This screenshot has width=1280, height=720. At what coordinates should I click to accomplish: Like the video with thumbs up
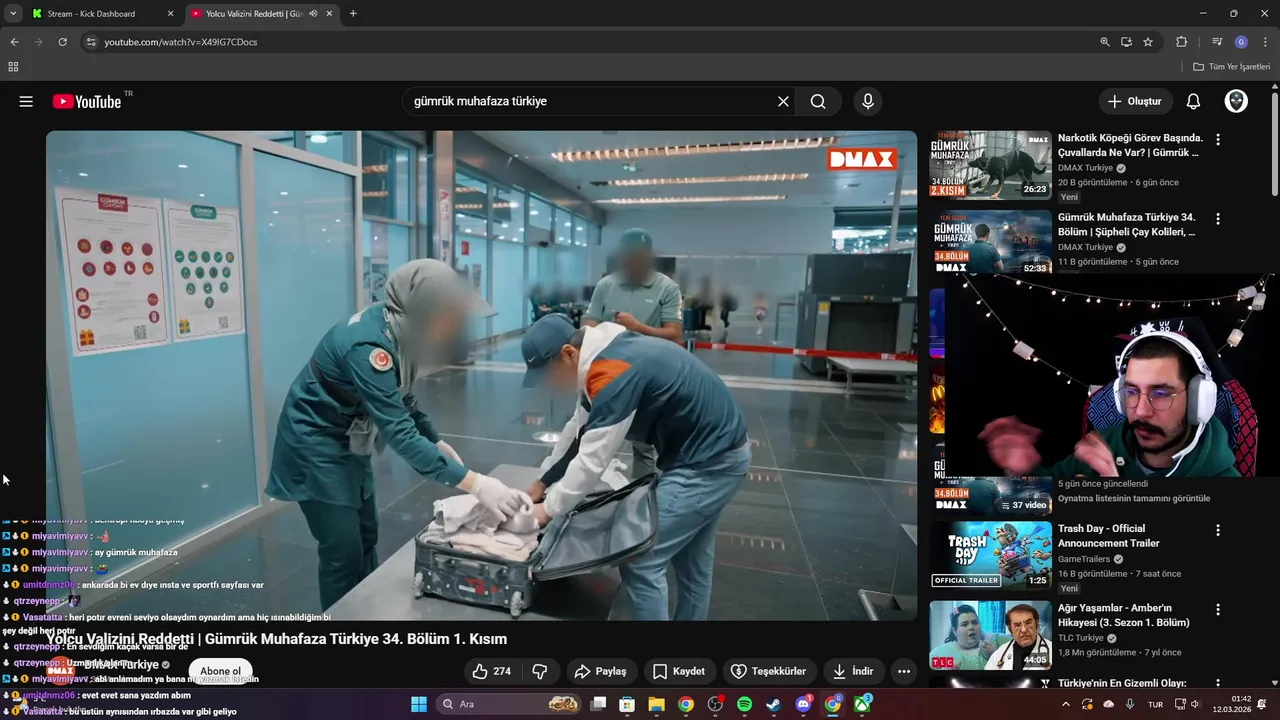point(492,671)
